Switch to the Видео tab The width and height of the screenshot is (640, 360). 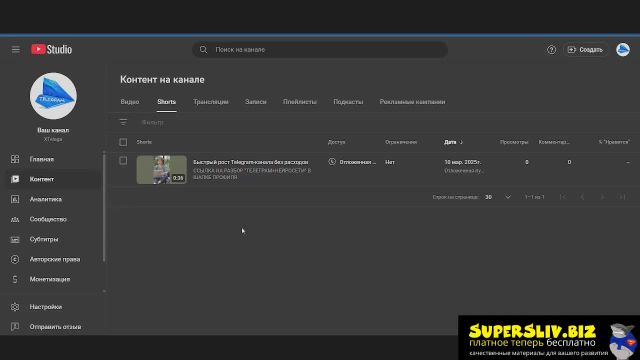[x=130, y=102]
